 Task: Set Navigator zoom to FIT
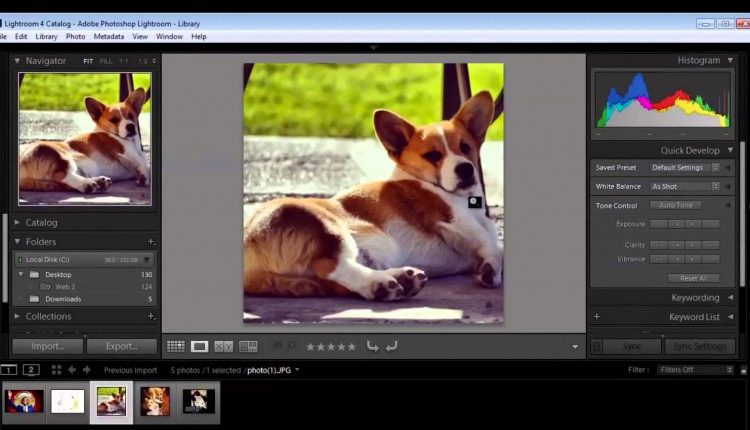[x=88, y=61]
